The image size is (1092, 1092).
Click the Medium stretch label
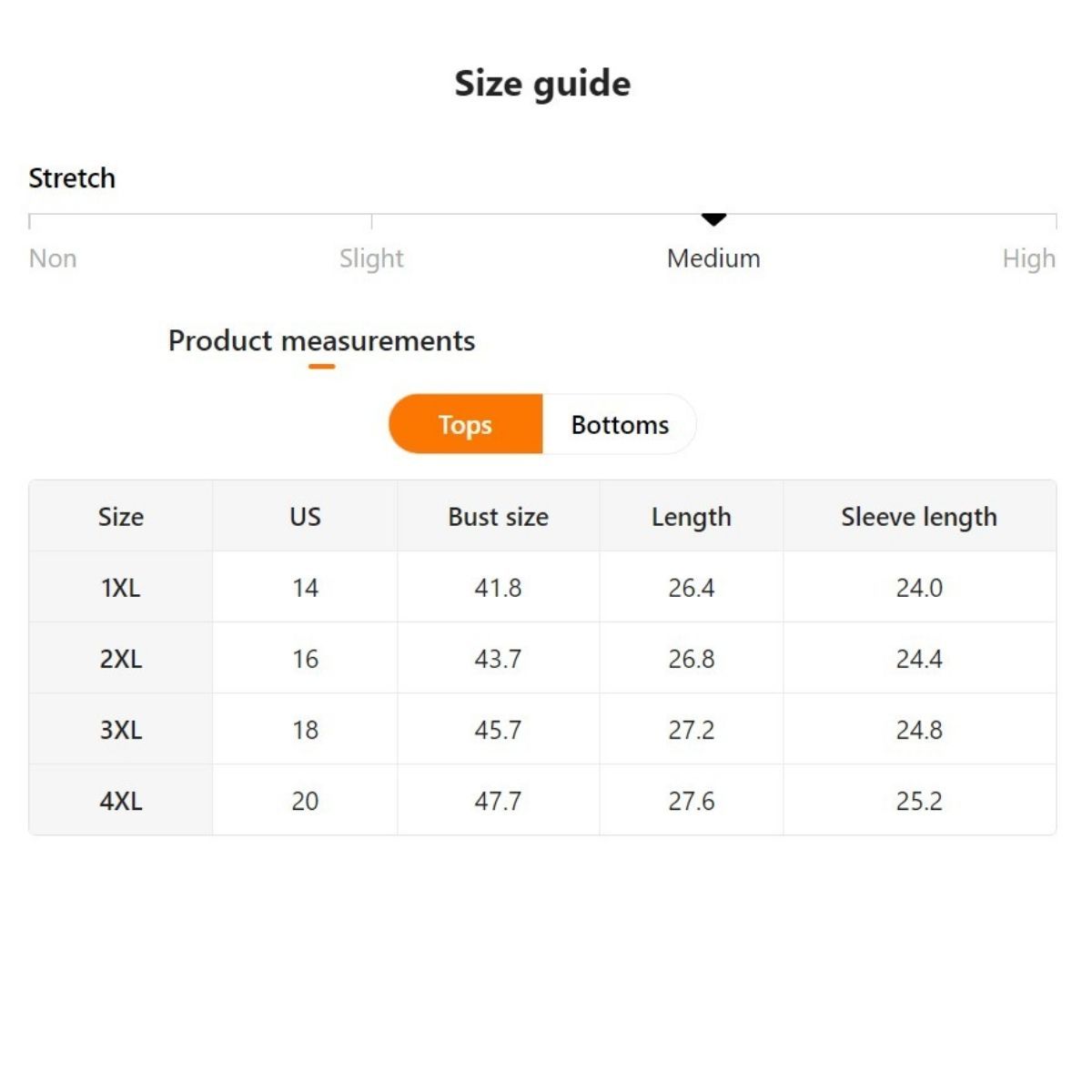[713, 258]
